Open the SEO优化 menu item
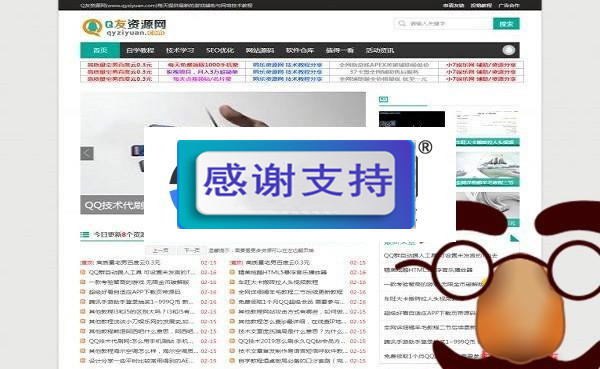 coord(220,51)
